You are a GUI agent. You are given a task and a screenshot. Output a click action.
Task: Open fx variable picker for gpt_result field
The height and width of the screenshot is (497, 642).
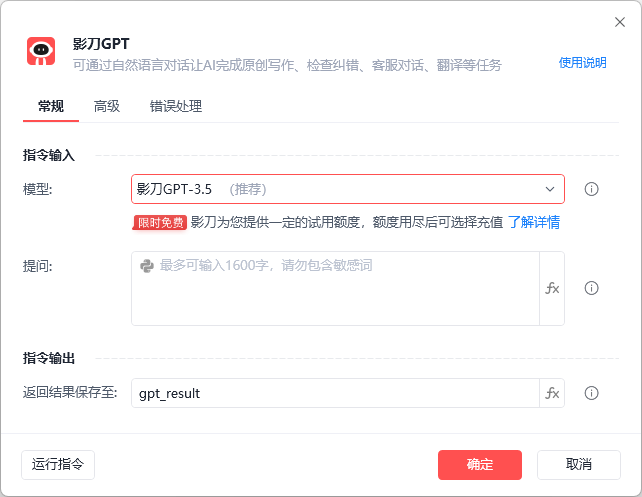[x=552, y=393]
